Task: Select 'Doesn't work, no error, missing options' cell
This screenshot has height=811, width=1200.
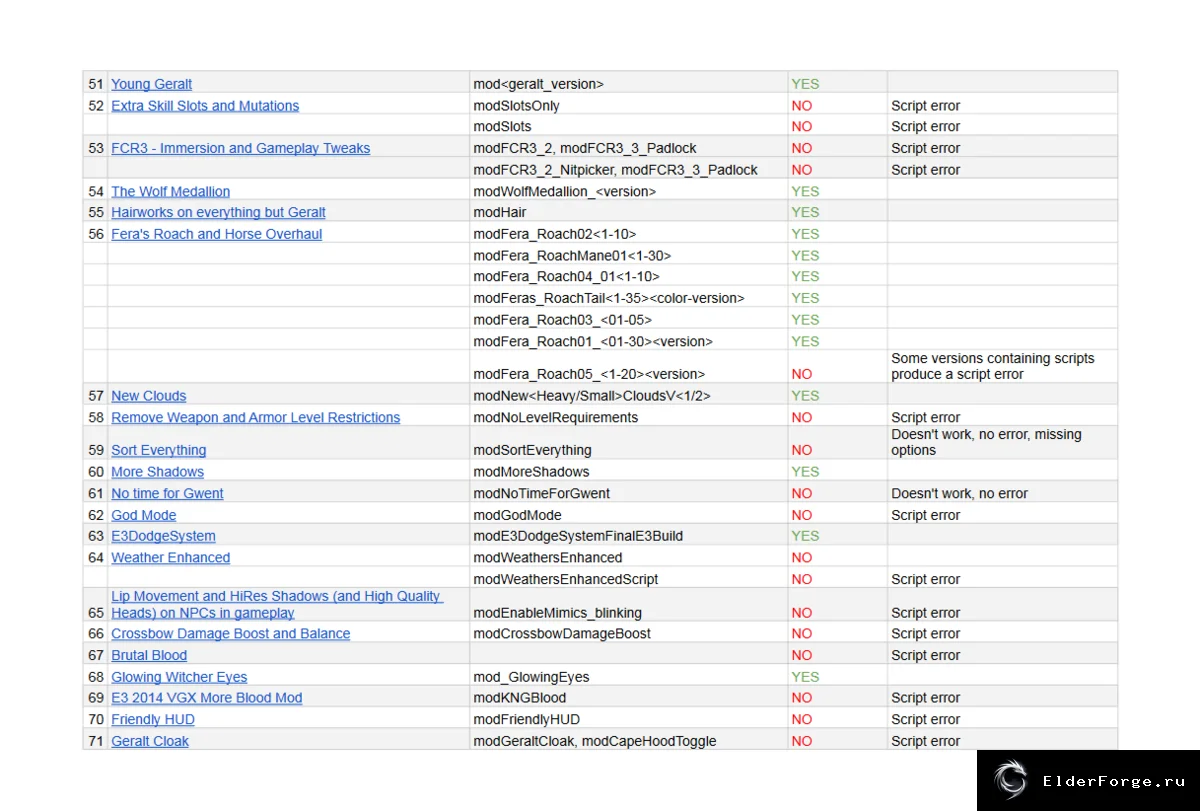Action: pos(1002,444)
